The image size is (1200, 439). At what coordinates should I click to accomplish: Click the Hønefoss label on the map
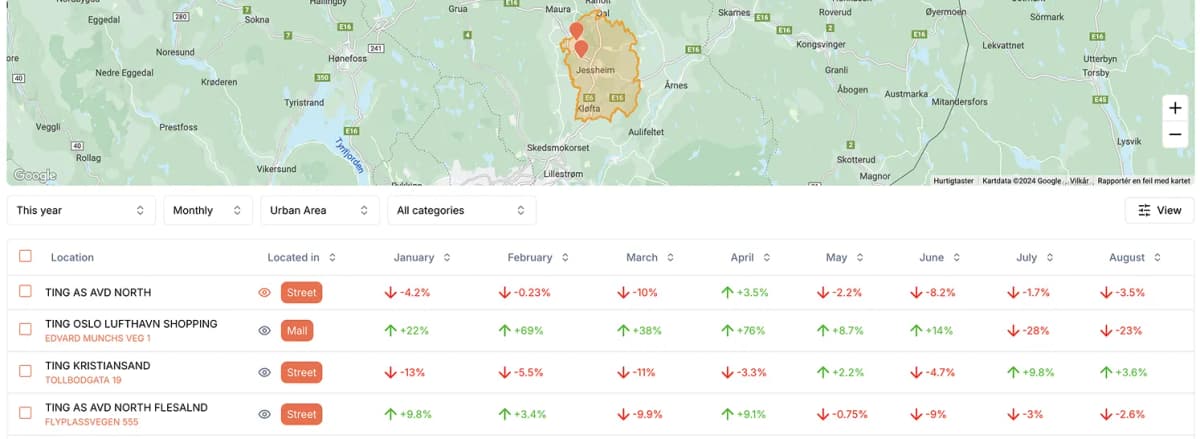(348, 59)
